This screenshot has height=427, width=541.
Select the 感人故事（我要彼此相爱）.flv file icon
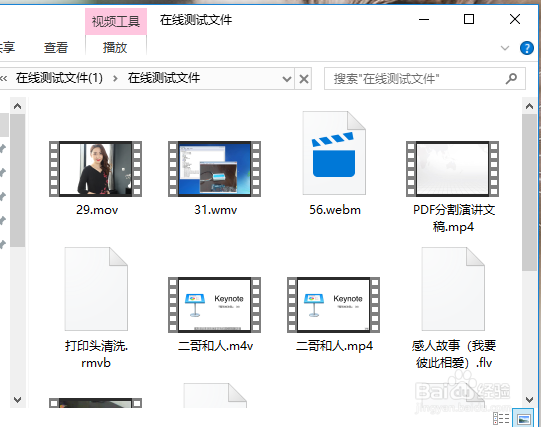(453, 289)
